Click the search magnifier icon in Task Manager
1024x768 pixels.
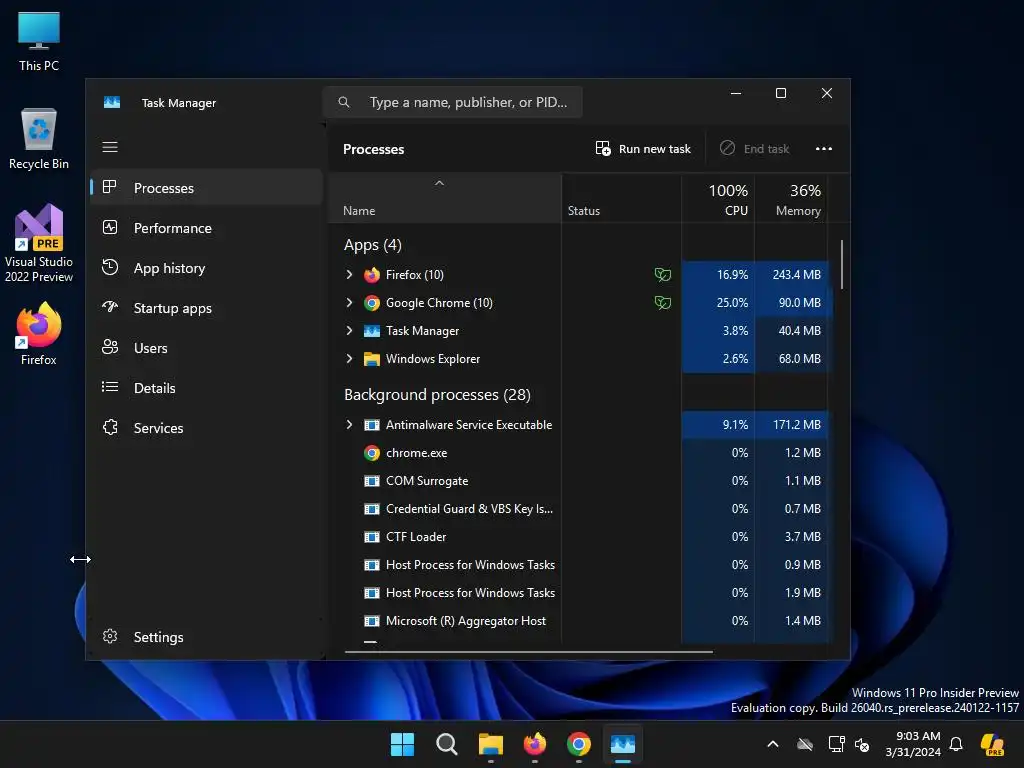(x=344, y=102)
